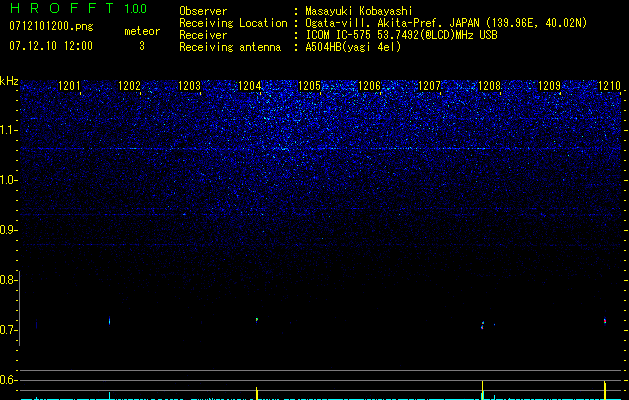The width and height of the screenshot is (629, 400).
Task: Click the 1.1 kHz axis label
Action: tap(7, 130)
